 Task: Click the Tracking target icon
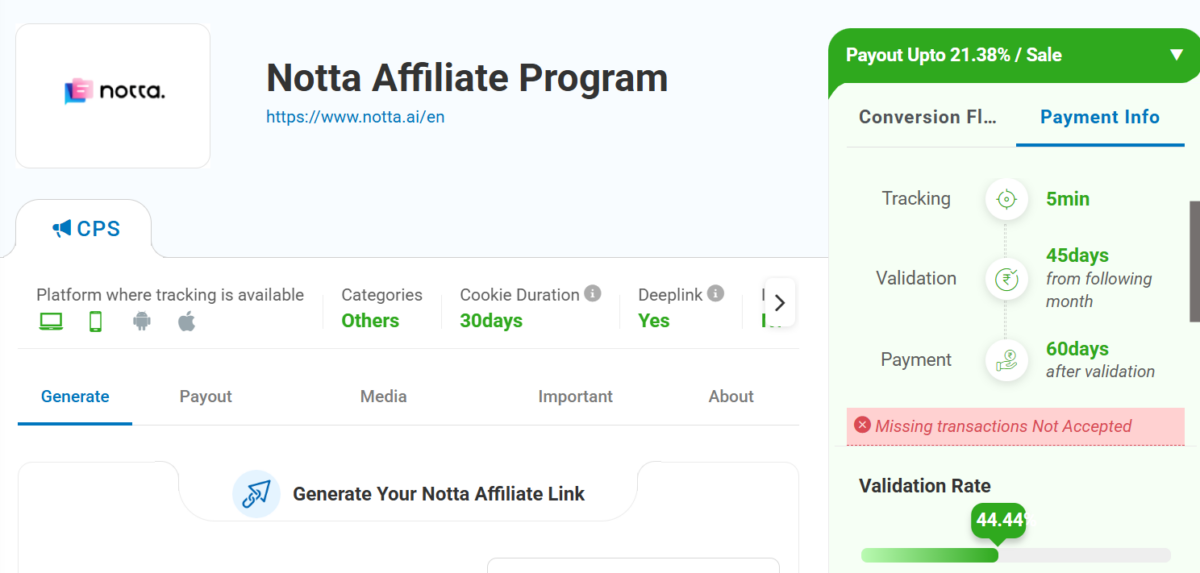coord(1006,199)
